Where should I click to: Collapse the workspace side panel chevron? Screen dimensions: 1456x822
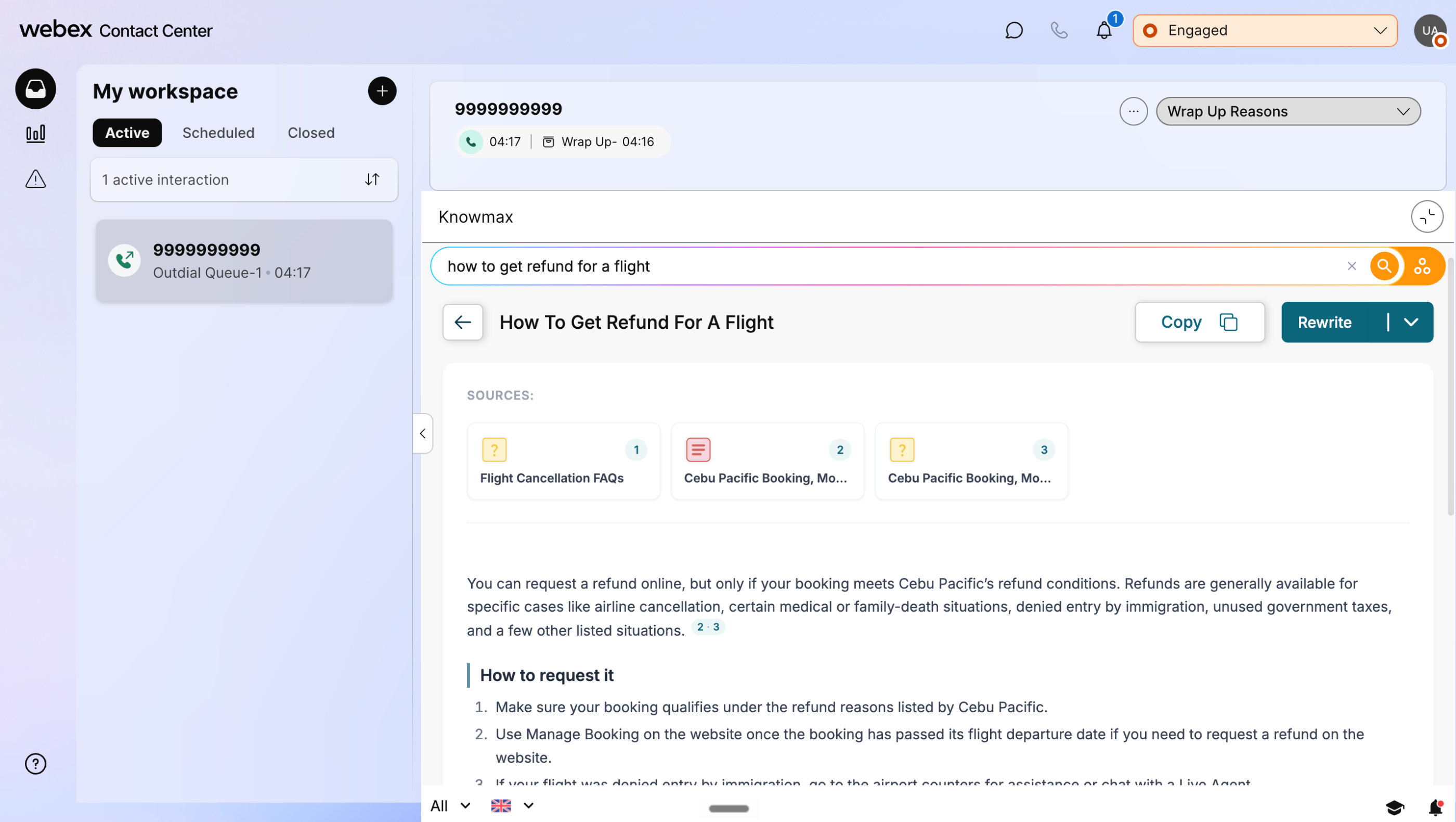coord(422,433)
